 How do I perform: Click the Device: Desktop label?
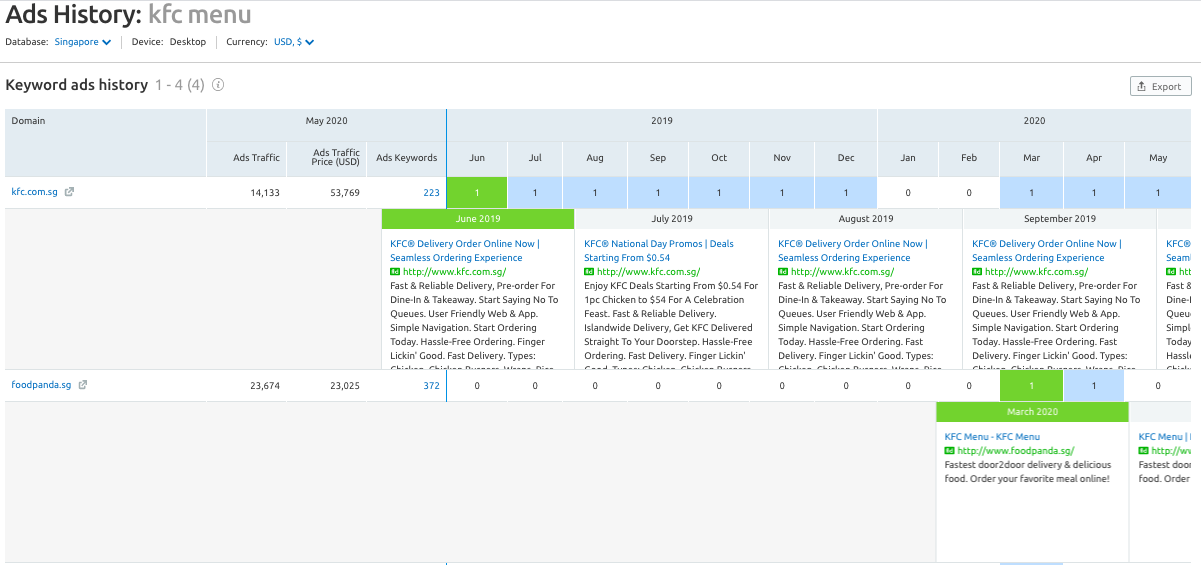pyautogui.click(x=169, y=42)
